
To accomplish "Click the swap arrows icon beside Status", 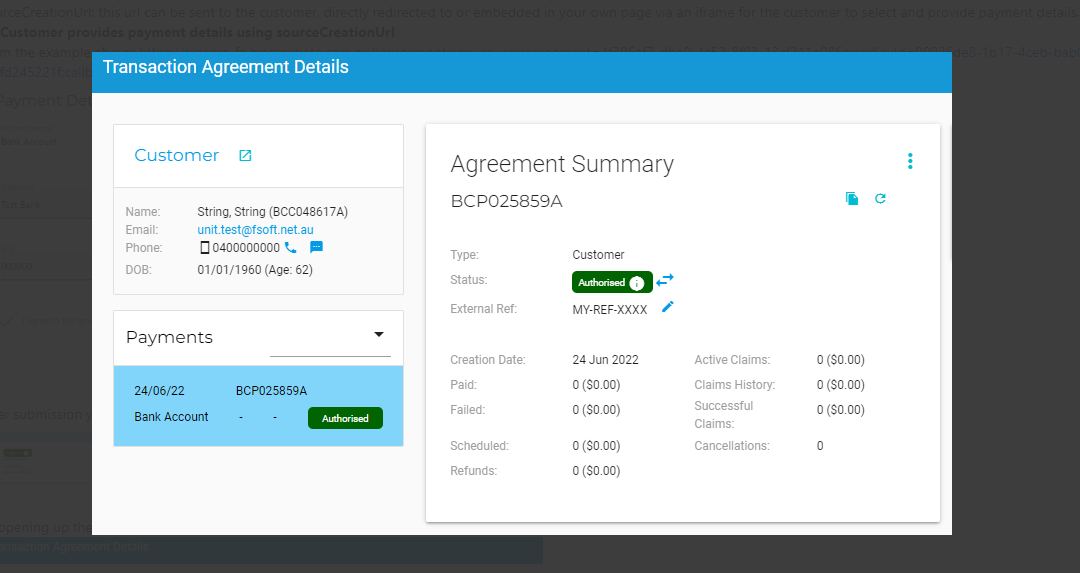I will (665, 280).
